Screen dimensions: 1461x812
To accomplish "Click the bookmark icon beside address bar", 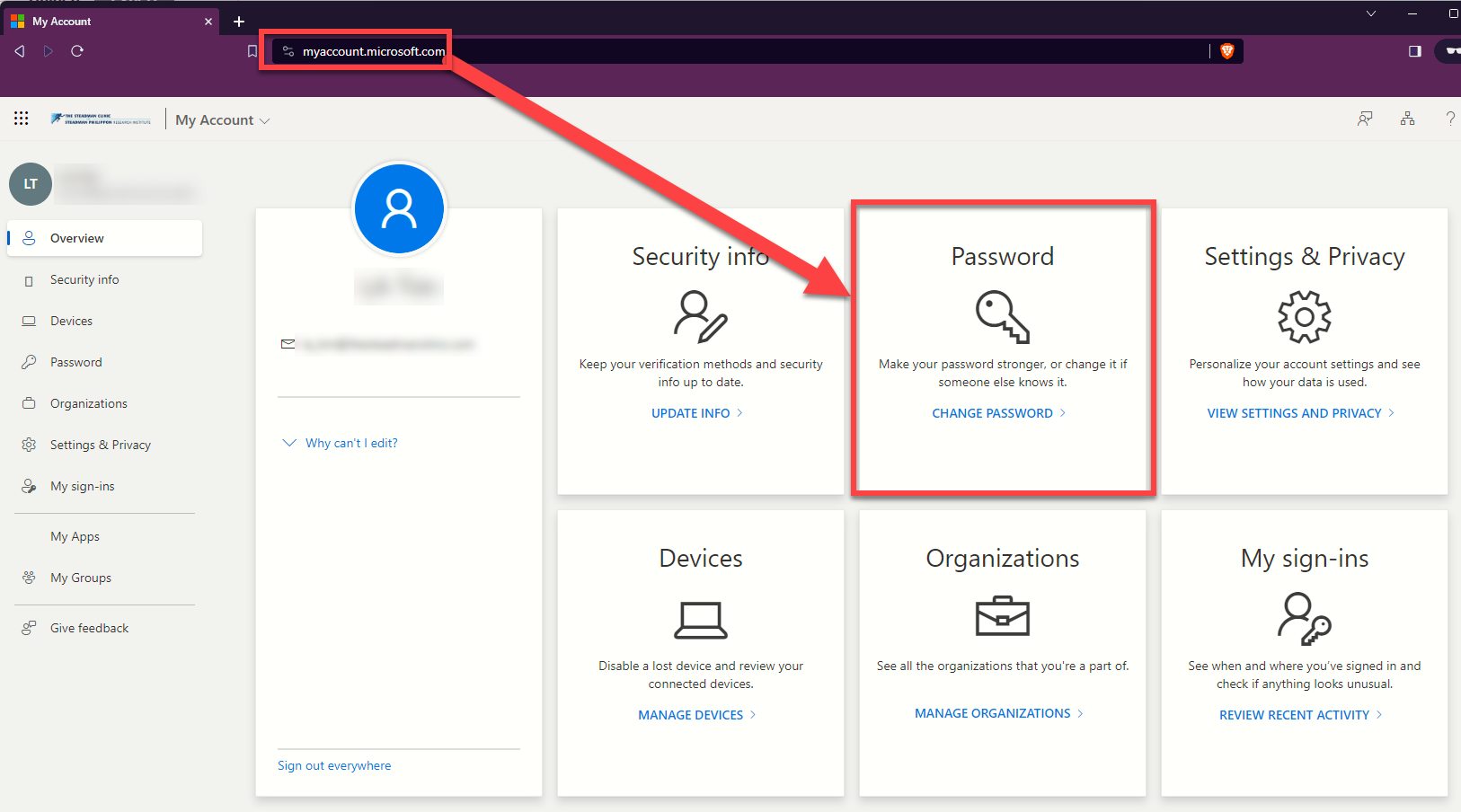I will coord(252,51).
